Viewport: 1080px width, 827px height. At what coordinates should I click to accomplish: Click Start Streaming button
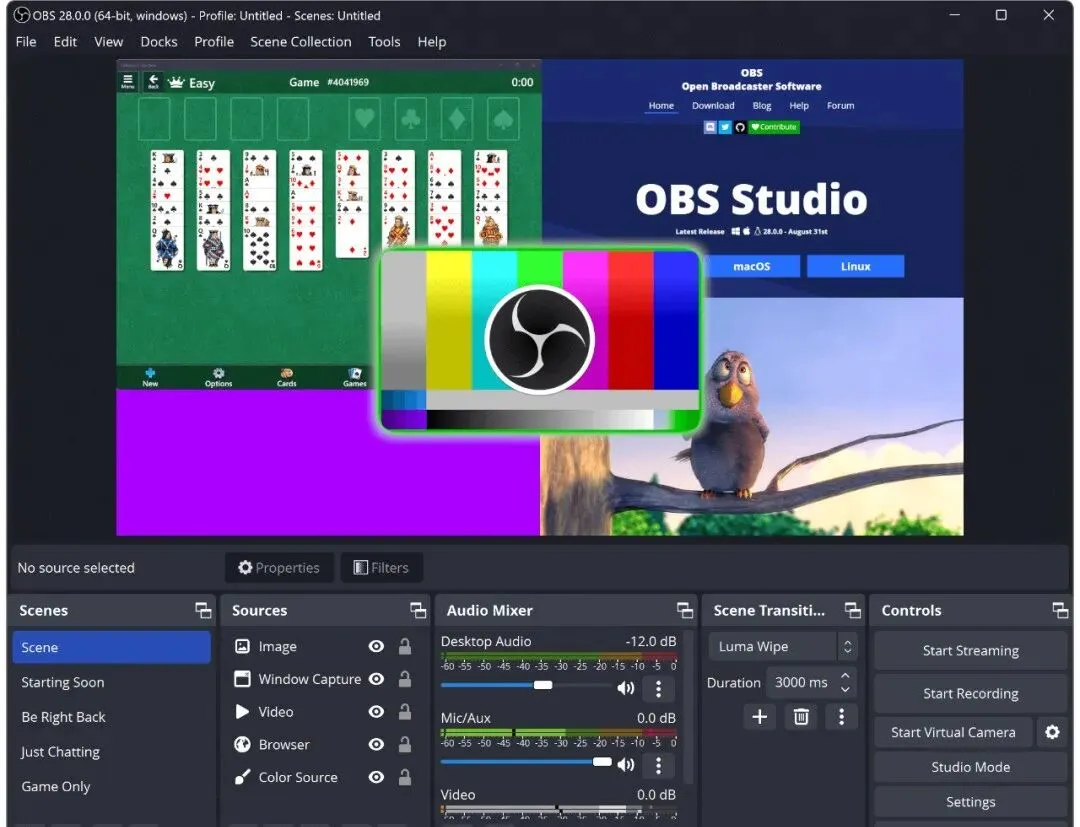970,651
